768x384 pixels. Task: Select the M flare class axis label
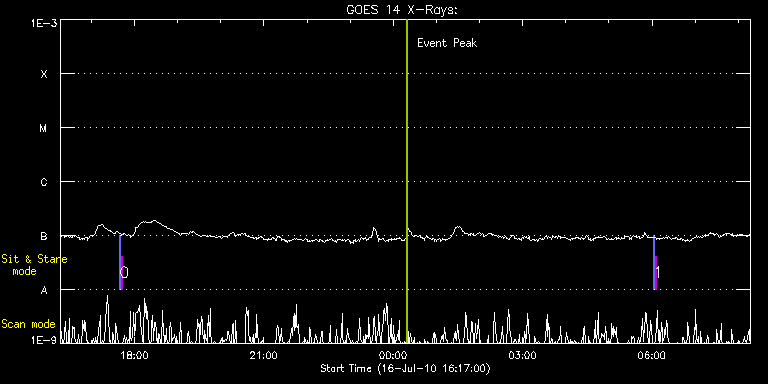point(44,128)
